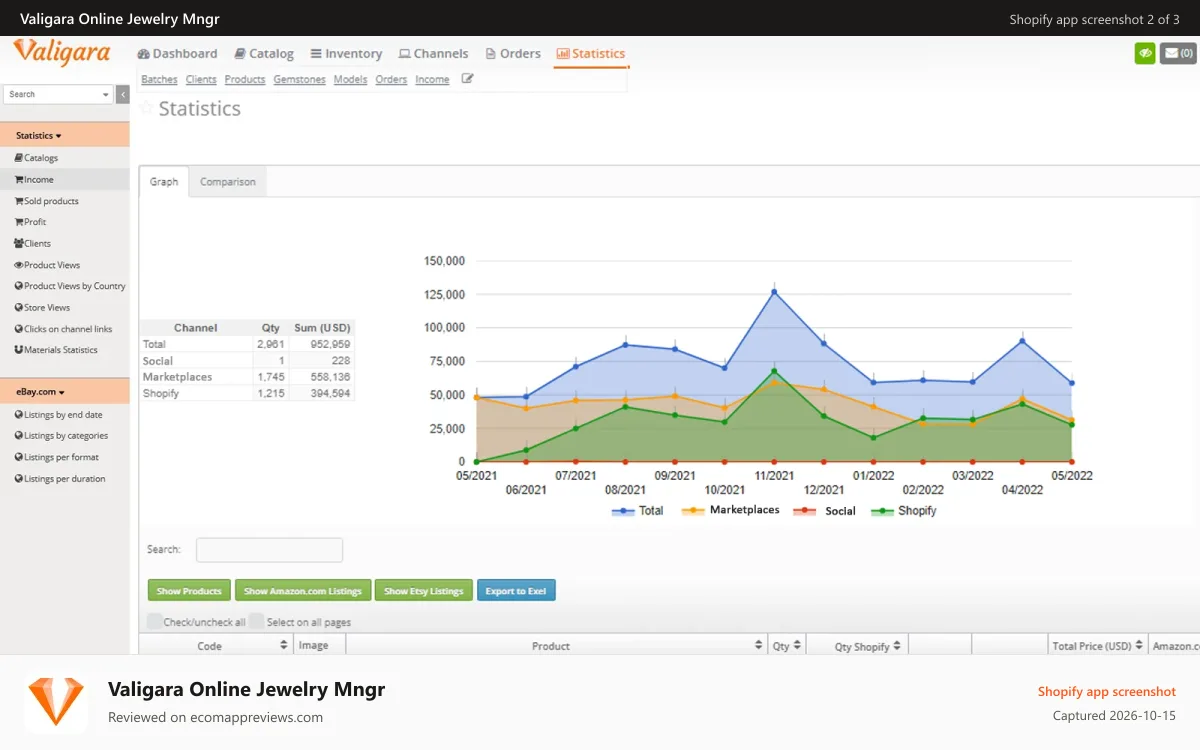Open the Models shortcut link
The width and height of the screenshot is (1200, 750).
350,79
